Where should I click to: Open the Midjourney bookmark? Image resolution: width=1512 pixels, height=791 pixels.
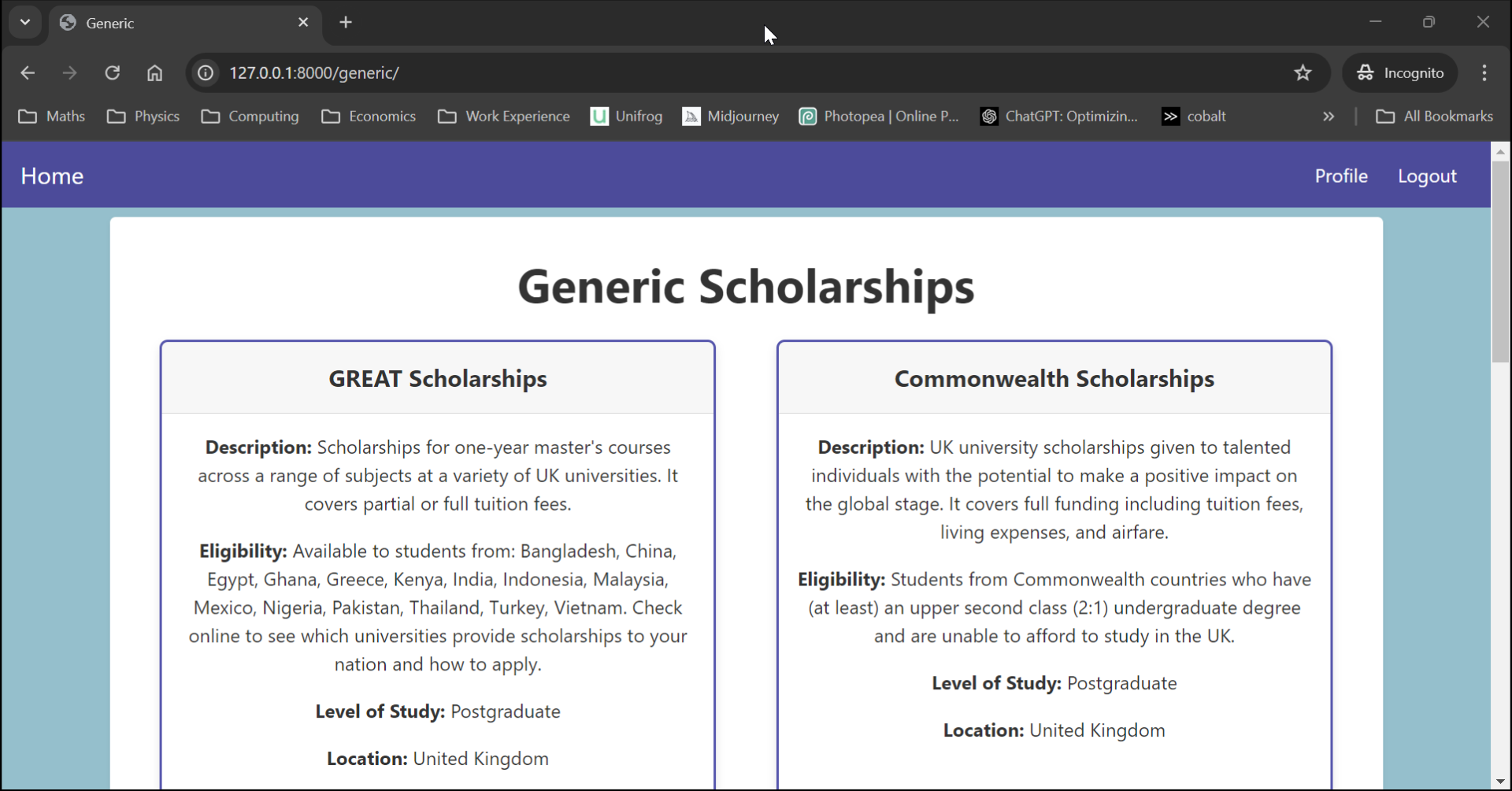point(731,117)
